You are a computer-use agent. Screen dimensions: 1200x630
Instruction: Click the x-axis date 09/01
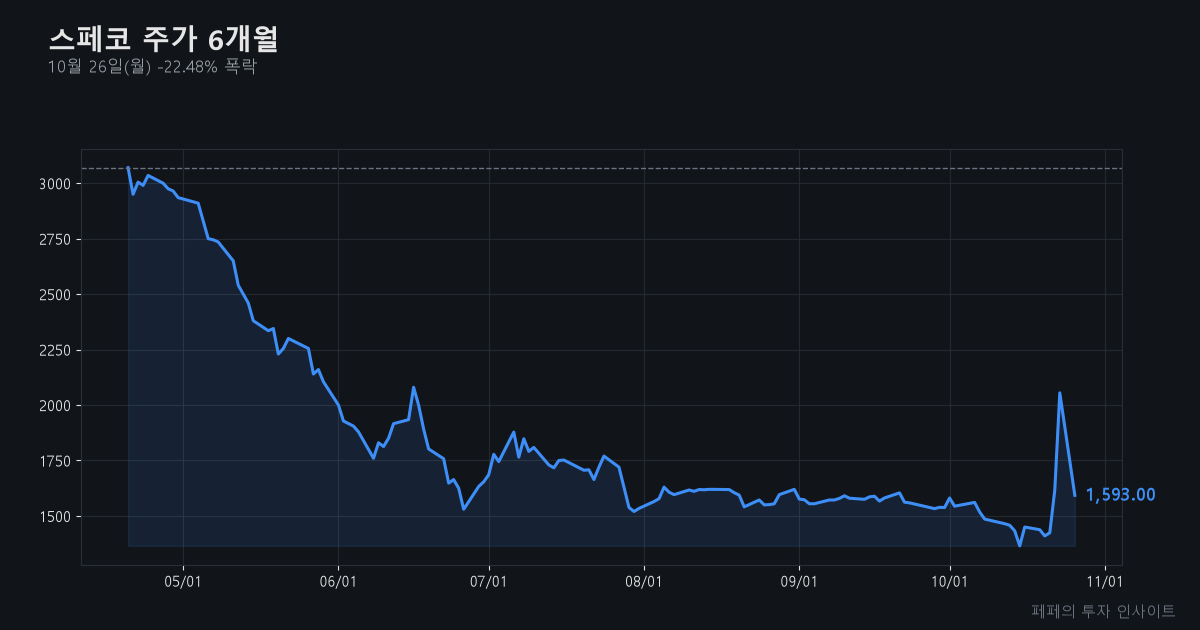tap(800, 580)
